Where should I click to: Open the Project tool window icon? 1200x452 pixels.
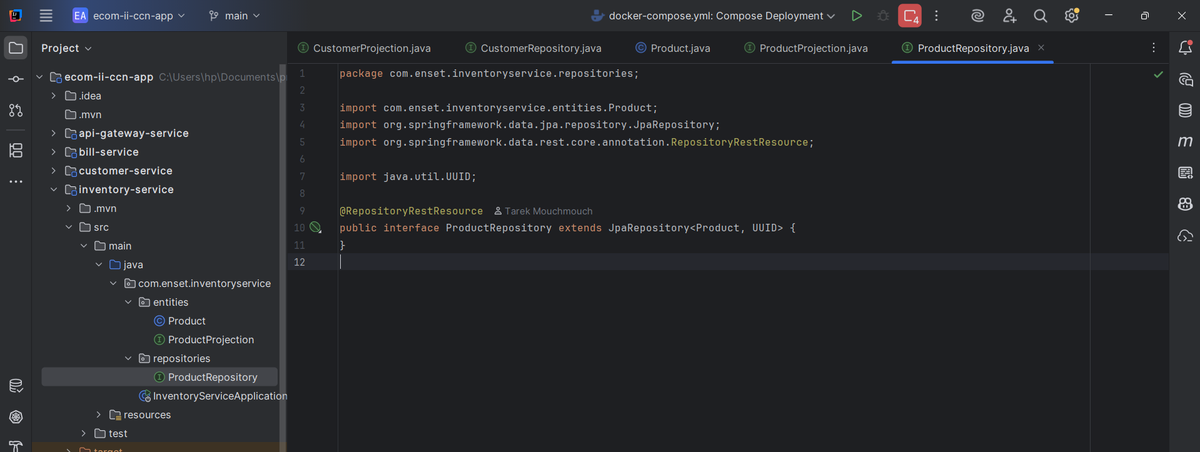coord(15,48)
